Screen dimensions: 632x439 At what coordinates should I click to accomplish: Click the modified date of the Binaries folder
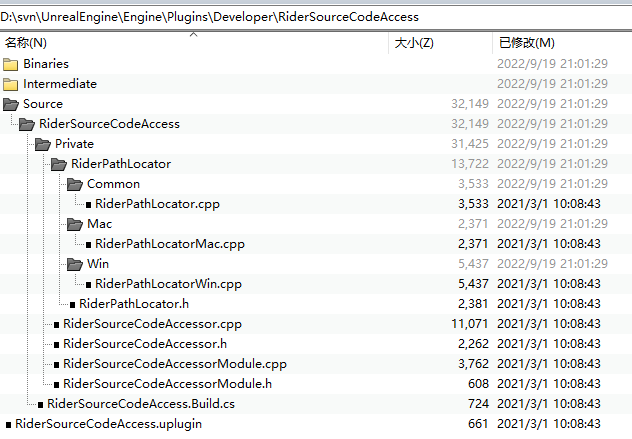point(552,64)
